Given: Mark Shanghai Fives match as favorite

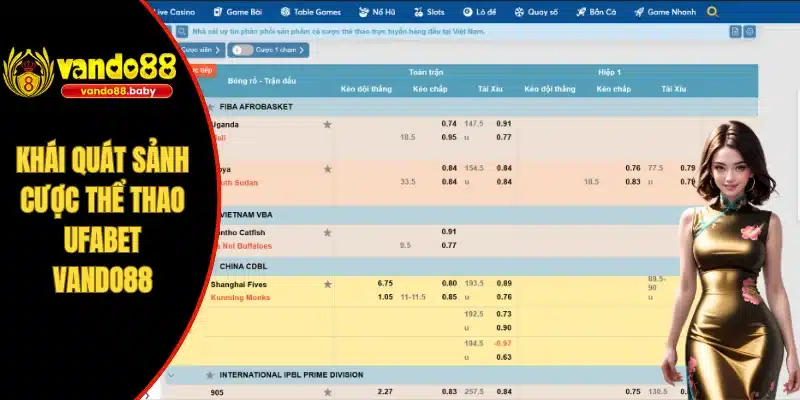Looking at the screenshot, I should pyautogui.click(x=328, y=284).
